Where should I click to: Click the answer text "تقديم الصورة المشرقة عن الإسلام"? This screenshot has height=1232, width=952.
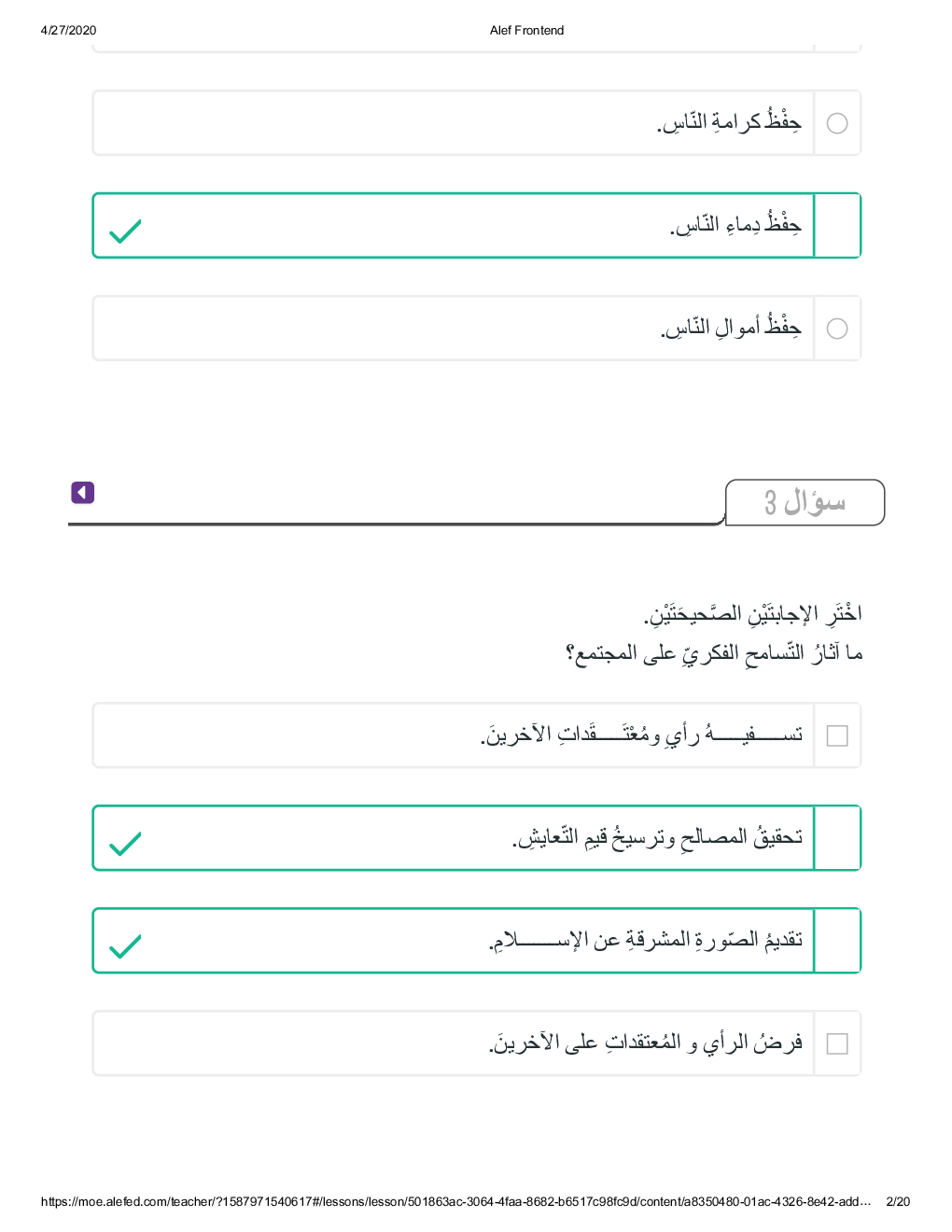[x=646, y=940]
